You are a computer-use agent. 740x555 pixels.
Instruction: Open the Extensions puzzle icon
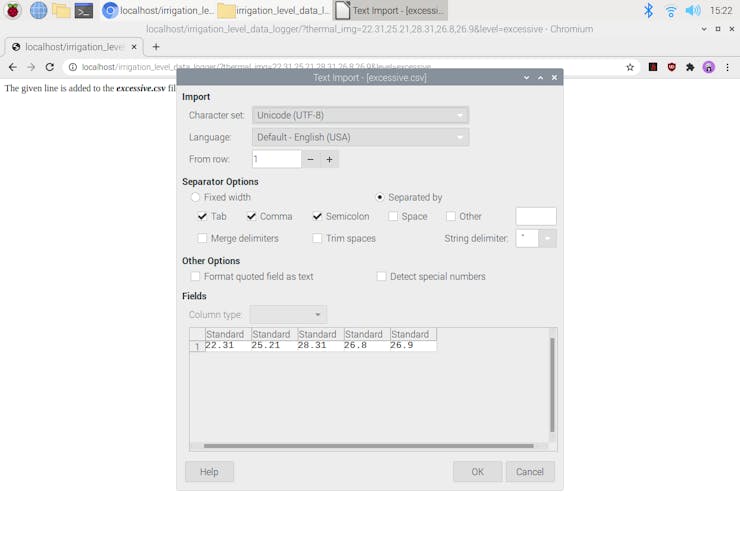[x=690, y=67]
